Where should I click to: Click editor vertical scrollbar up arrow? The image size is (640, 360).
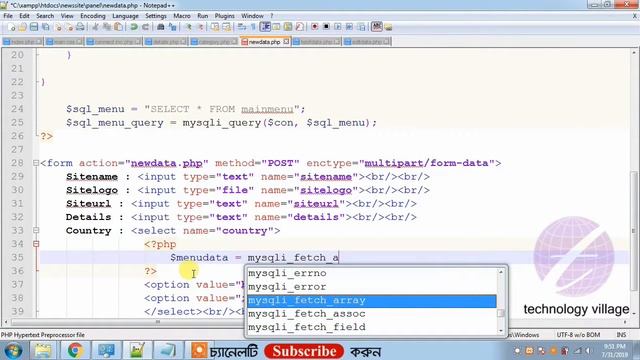tap(634, 53)
